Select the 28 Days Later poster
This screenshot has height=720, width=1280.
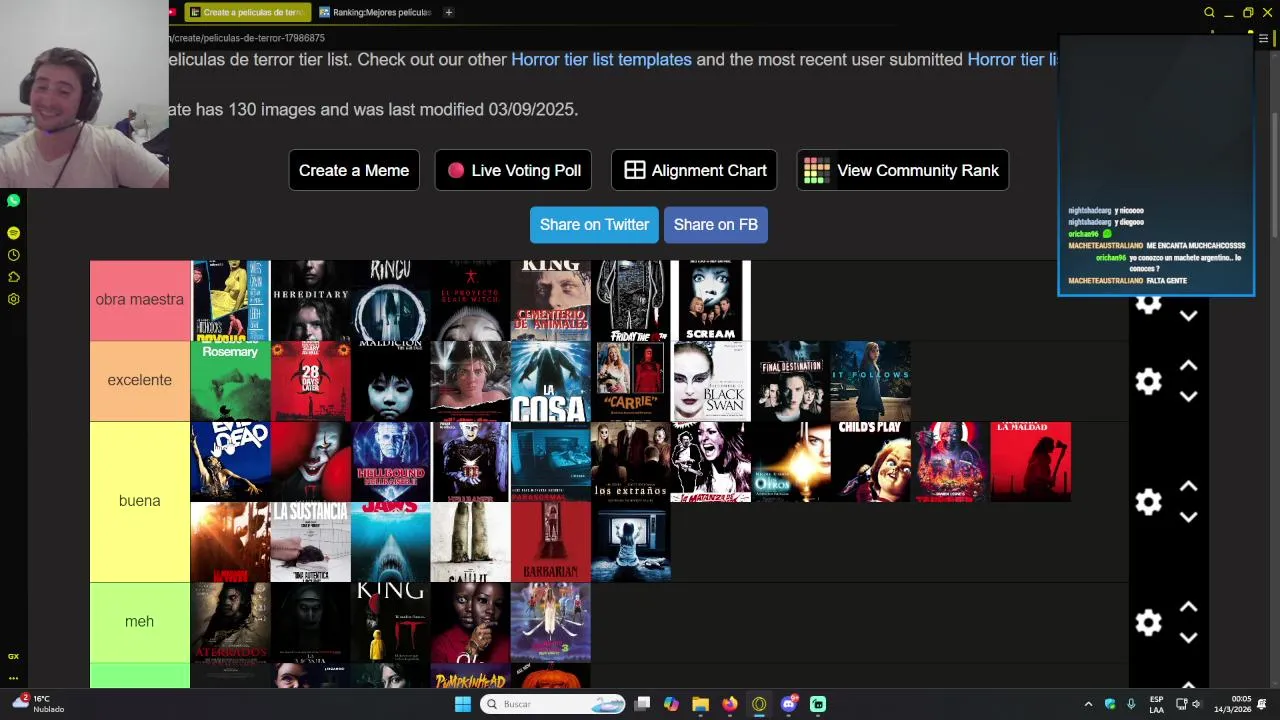(x=311, y=381)
